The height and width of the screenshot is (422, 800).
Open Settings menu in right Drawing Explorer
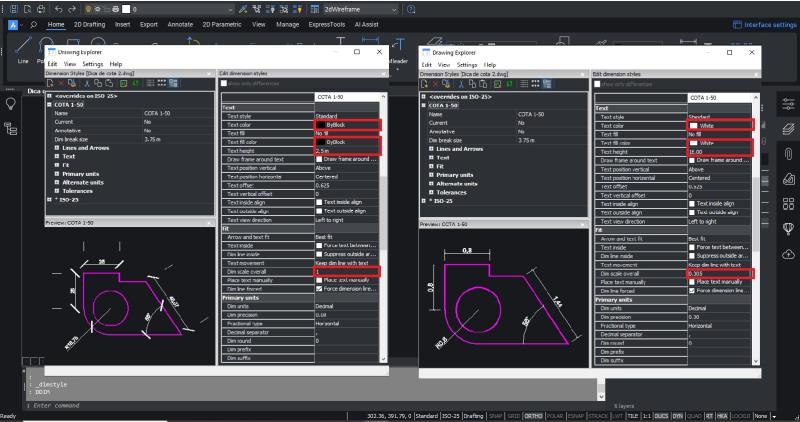click(x=467, y=63)
